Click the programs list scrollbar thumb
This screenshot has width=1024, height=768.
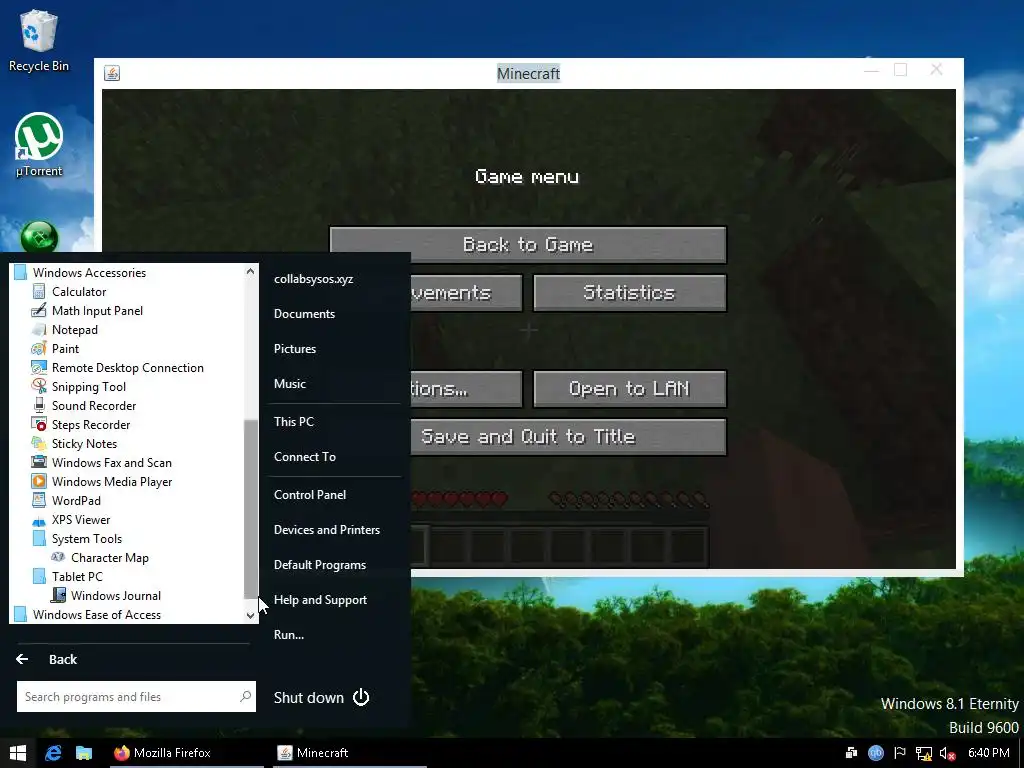250,508
